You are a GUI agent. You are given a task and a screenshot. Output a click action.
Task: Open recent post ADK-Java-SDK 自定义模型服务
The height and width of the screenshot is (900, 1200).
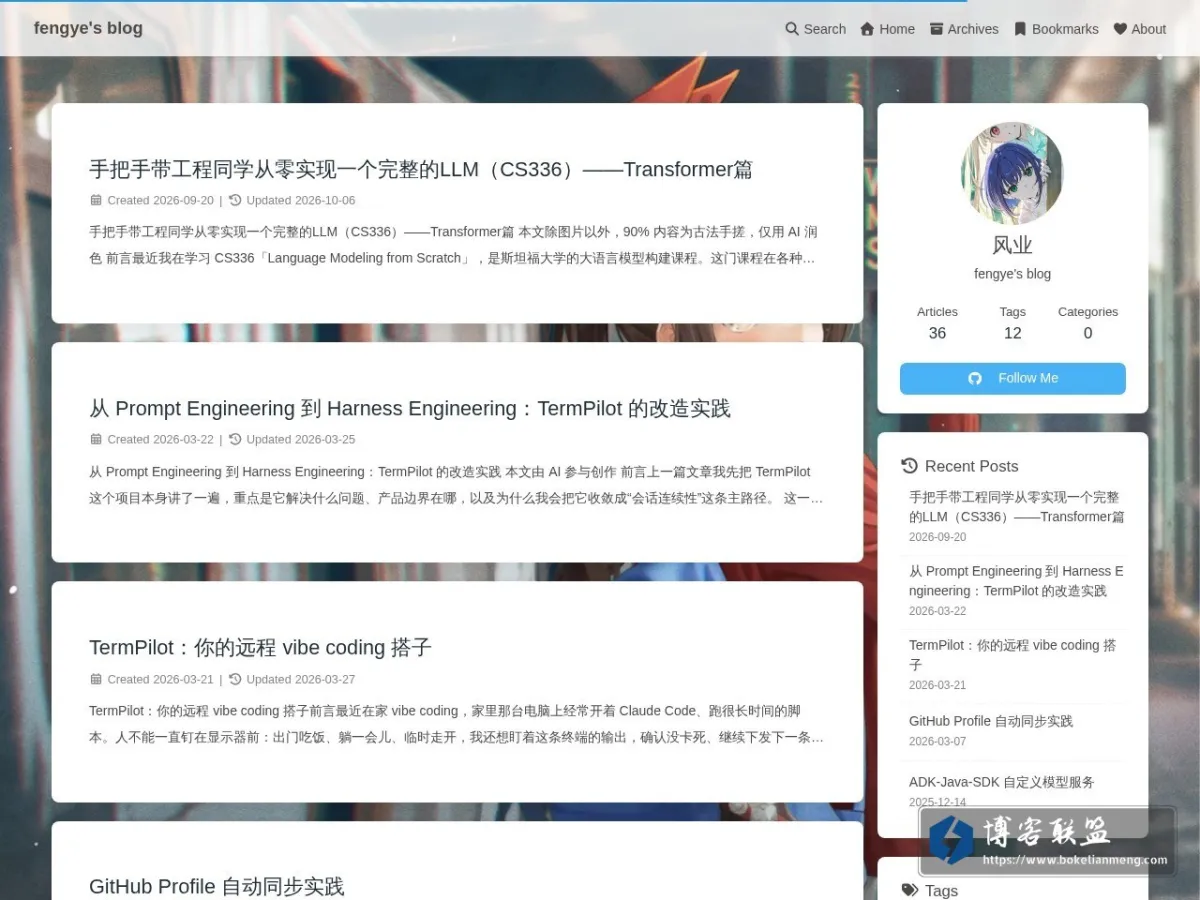[1002, 782]
